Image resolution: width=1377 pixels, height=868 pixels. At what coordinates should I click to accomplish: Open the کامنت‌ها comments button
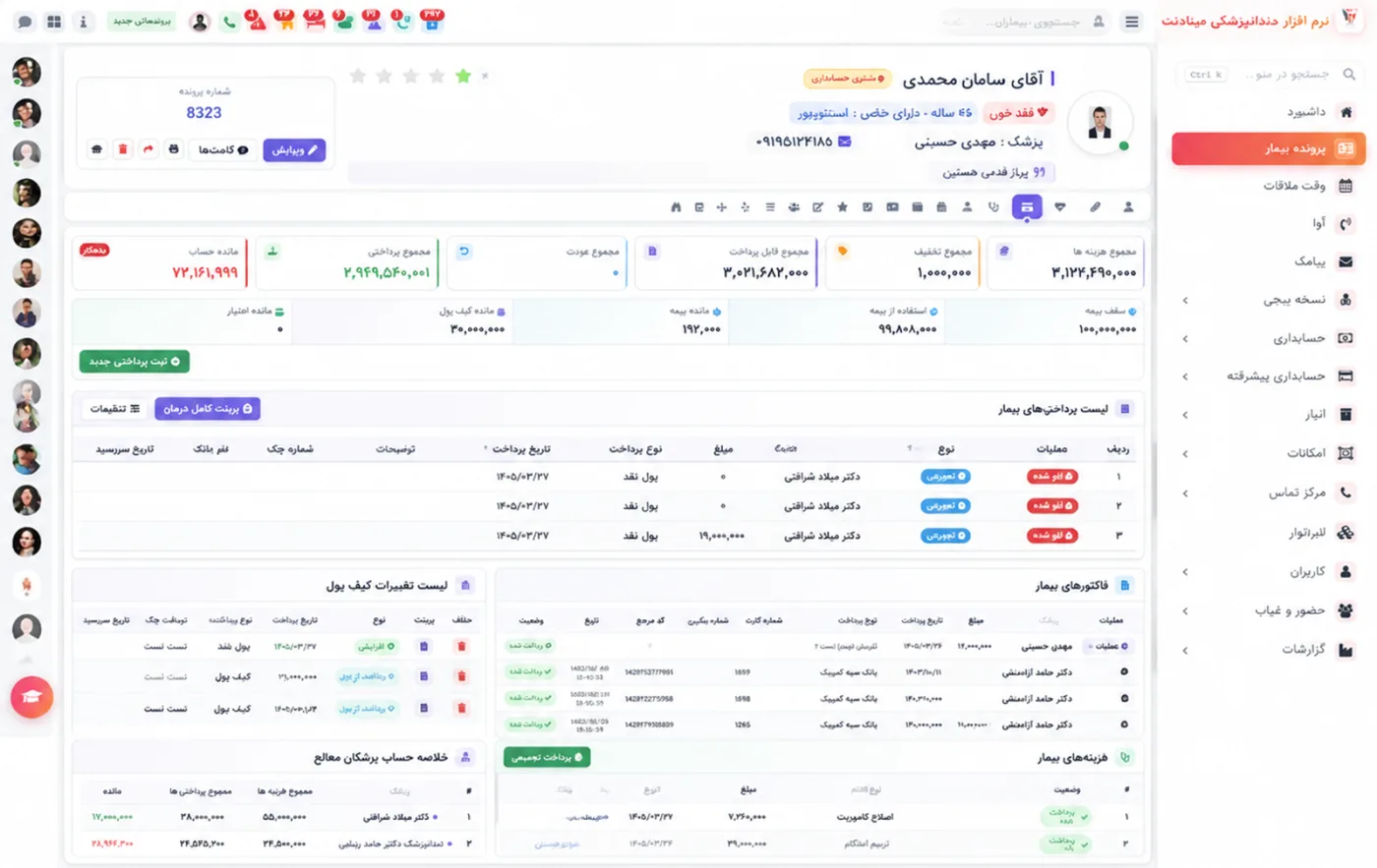(x=223, y=149)
